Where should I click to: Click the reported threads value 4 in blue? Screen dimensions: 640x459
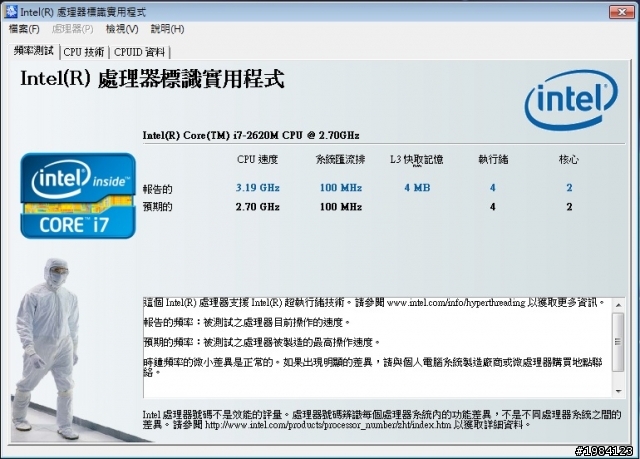coord(493,188)
